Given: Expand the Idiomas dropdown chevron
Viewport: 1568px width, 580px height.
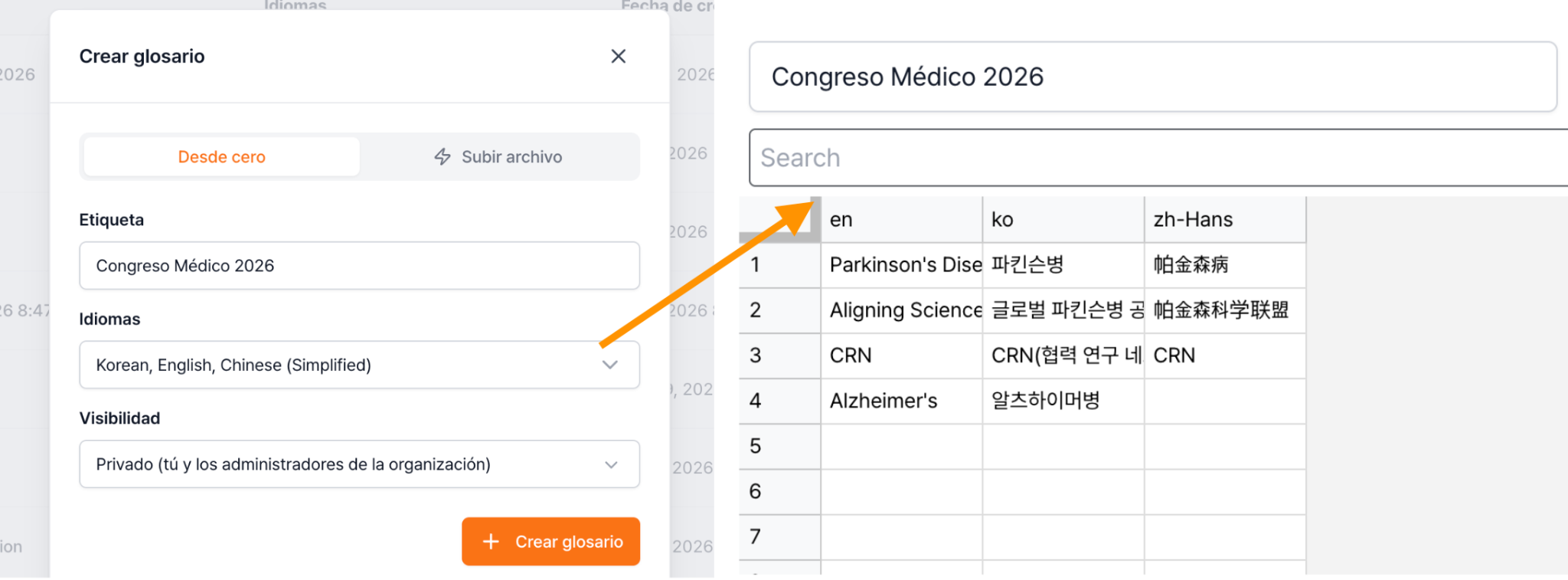Looking at the screenshot, I should 609,365.
